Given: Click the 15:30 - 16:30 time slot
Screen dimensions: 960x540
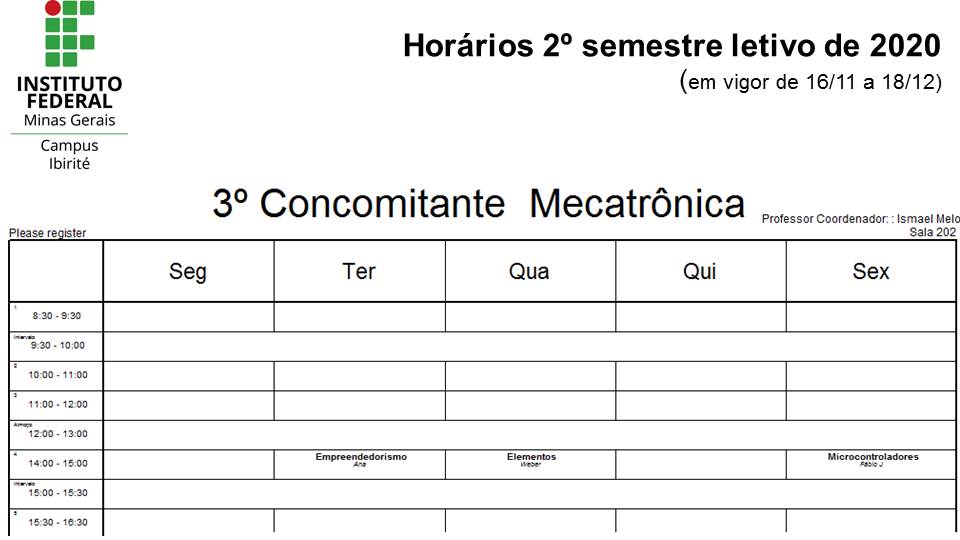Looking at the screenshot, I should pos(57,522).
